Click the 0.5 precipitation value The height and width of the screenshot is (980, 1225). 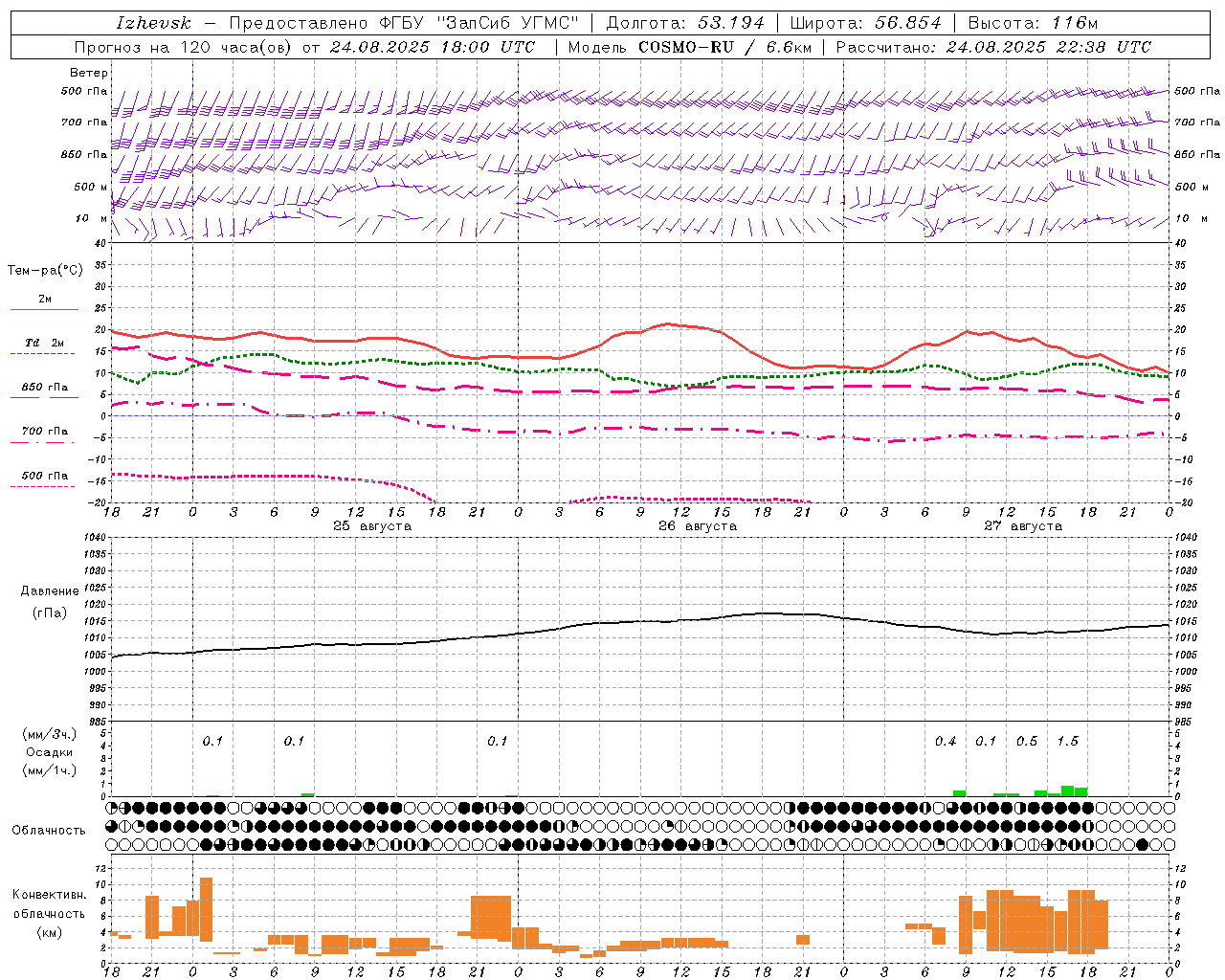tap(1027, 742)
